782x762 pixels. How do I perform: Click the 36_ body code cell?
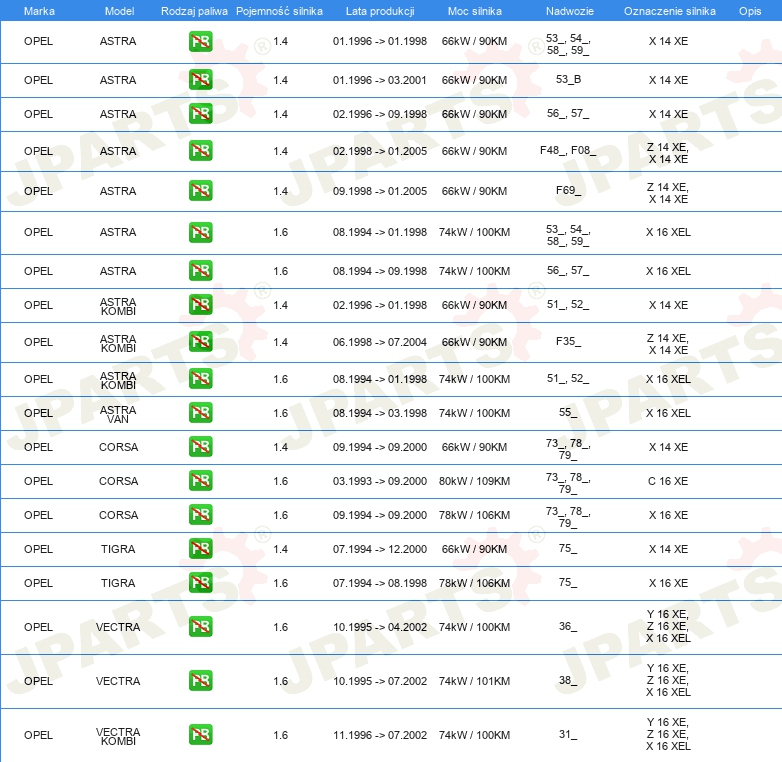(x=568, y=626)
